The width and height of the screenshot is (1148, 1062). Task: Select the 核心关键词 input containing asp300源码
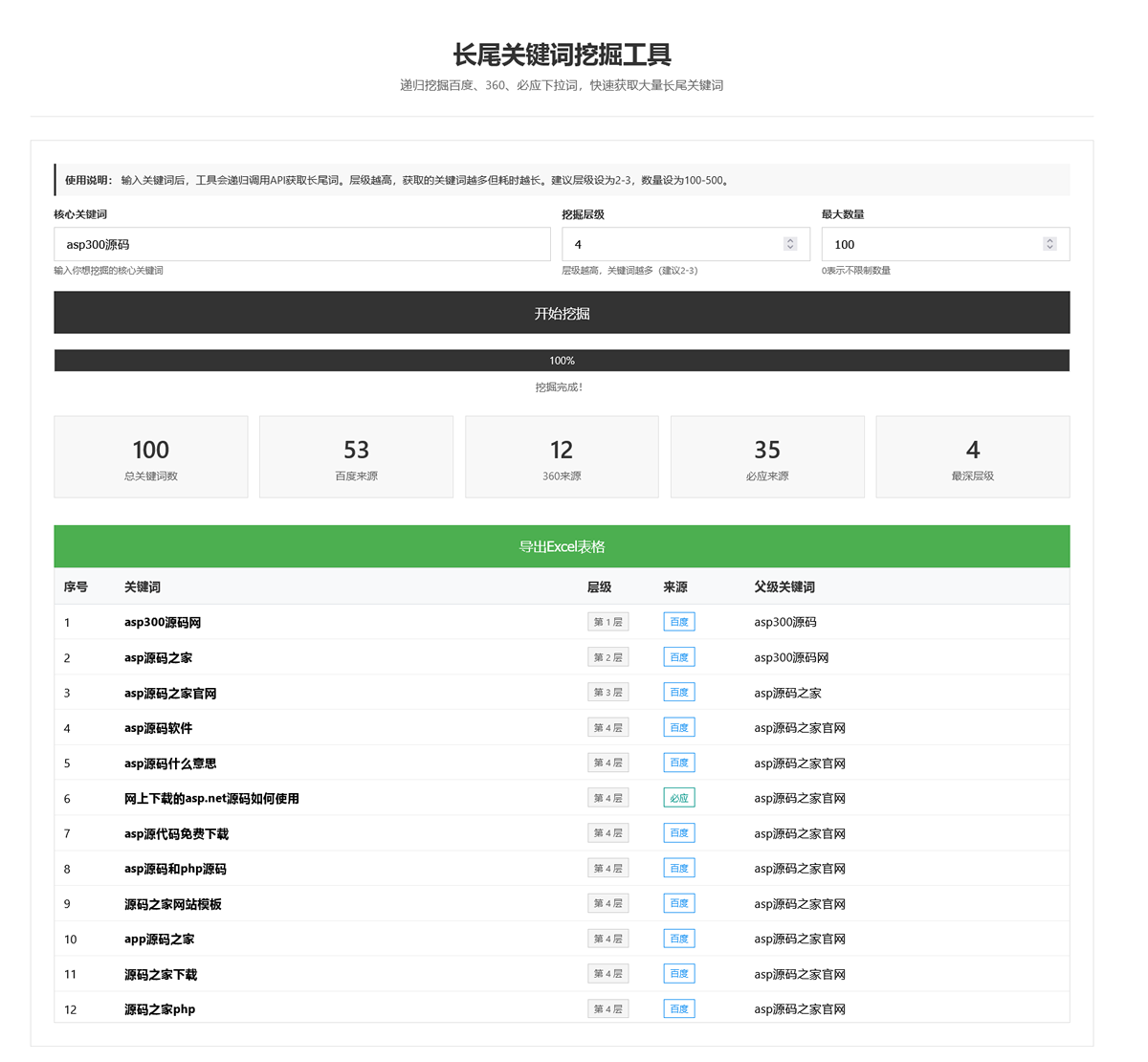[x=301, y=244]
